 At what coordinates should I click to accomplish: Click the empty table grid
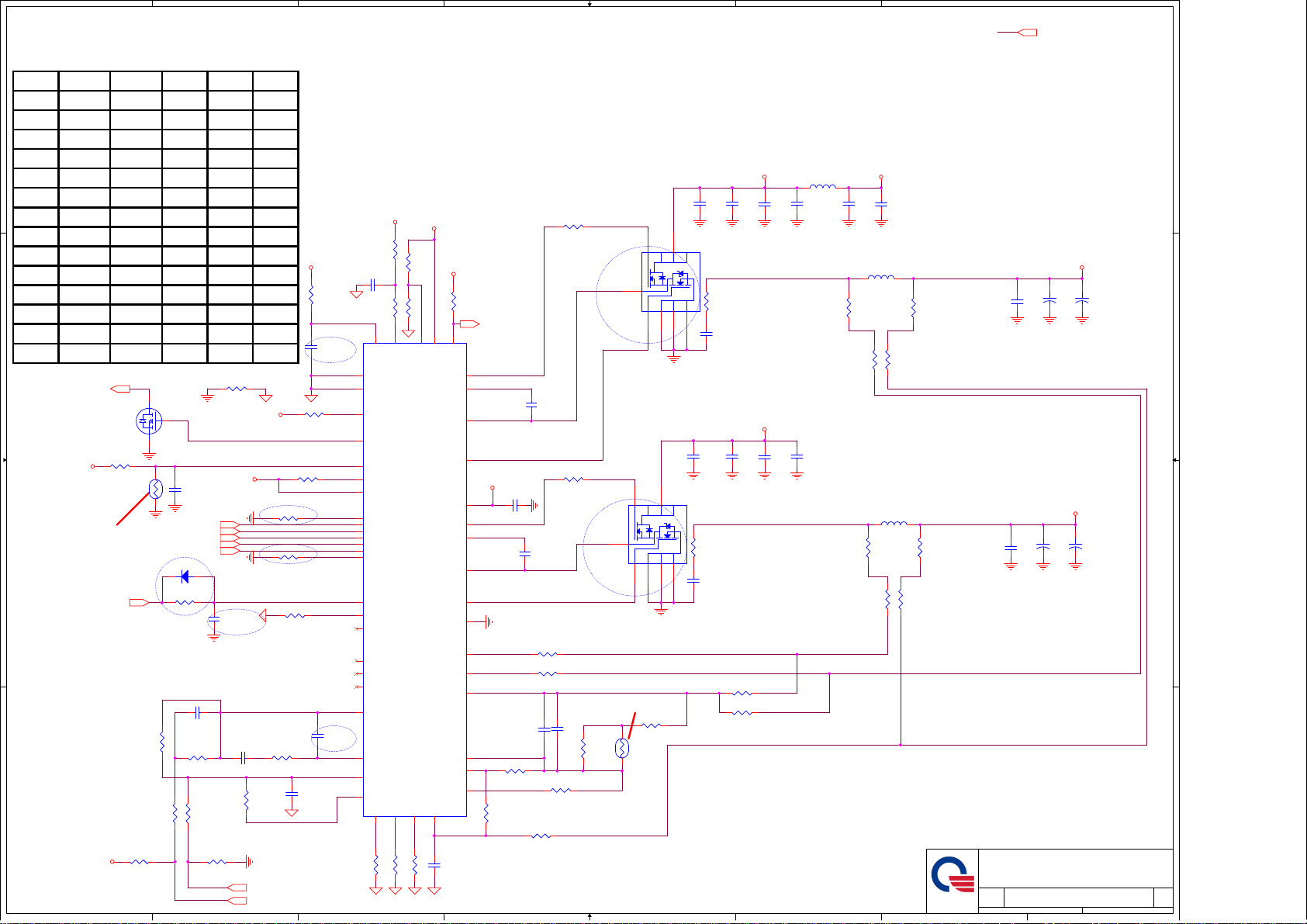pos(156,216)
